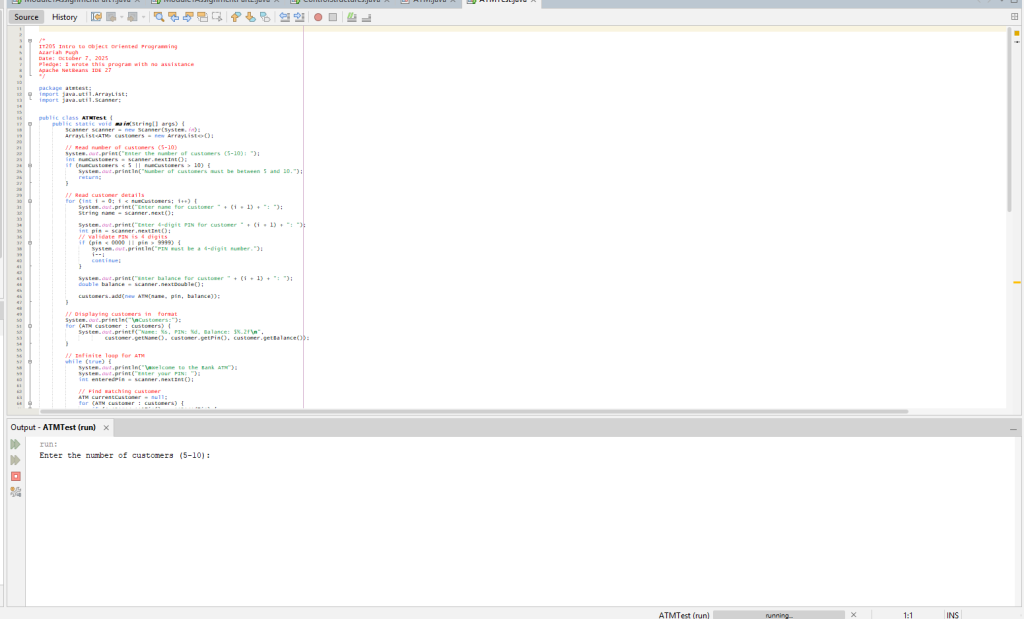The height and width of the screenshot is (619, 1024).
Task: Switch to the History view tab
Action: (x=65, y=17)
